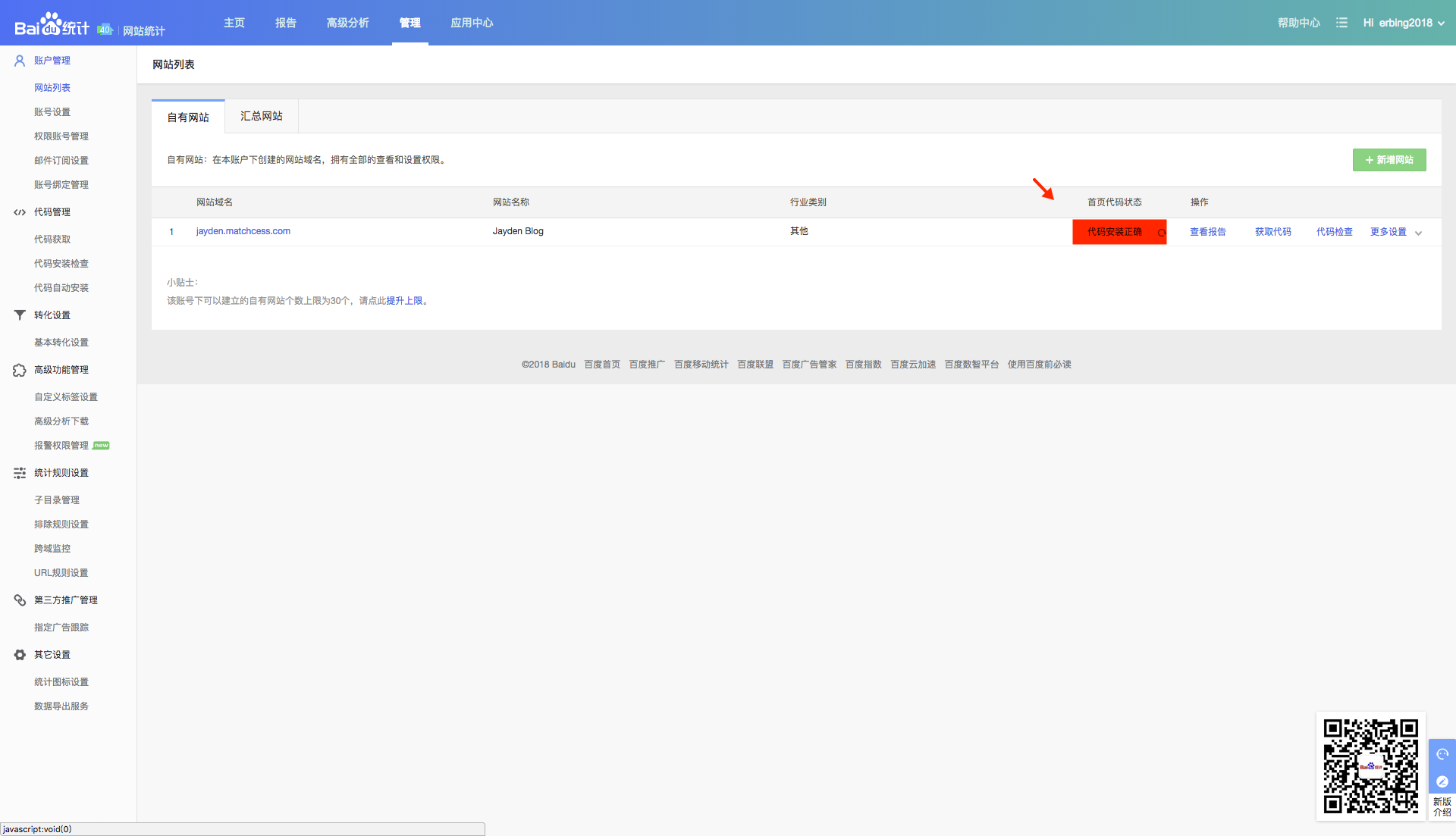Image resolution: width=1456 pixels, height=836 pixels.
Task: Click the 代码管理 code brackets icon
Action: pyautogui.click(x=20, y=212)
